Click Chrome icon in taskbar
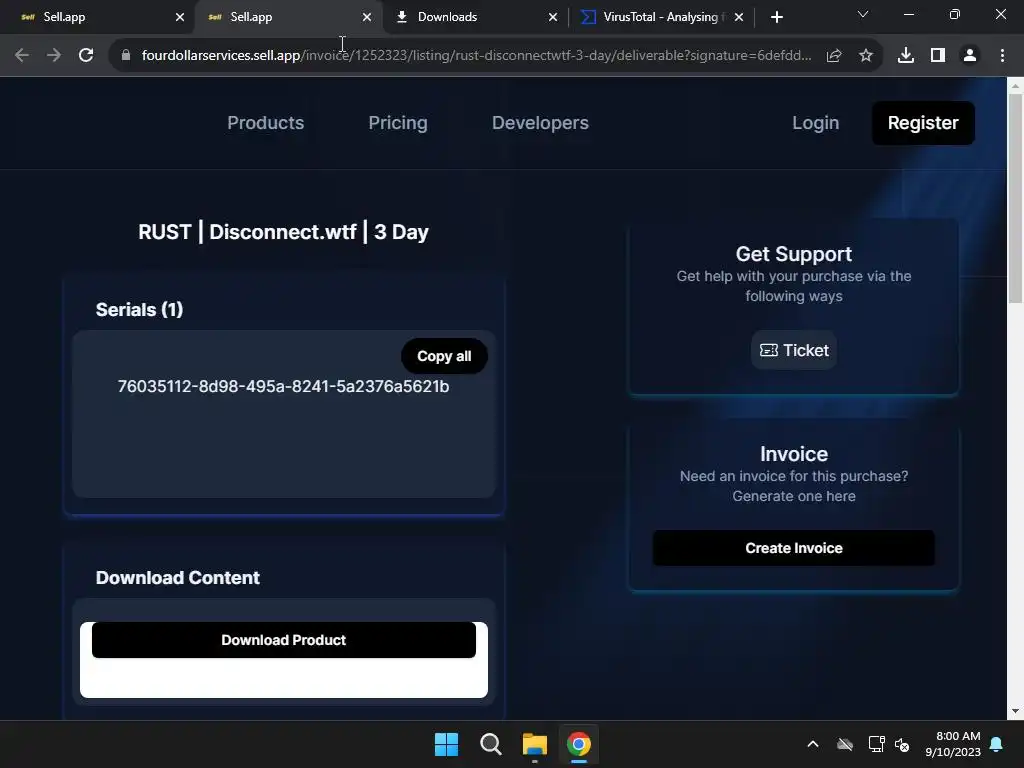1024x768 pixels. [579, 744]
